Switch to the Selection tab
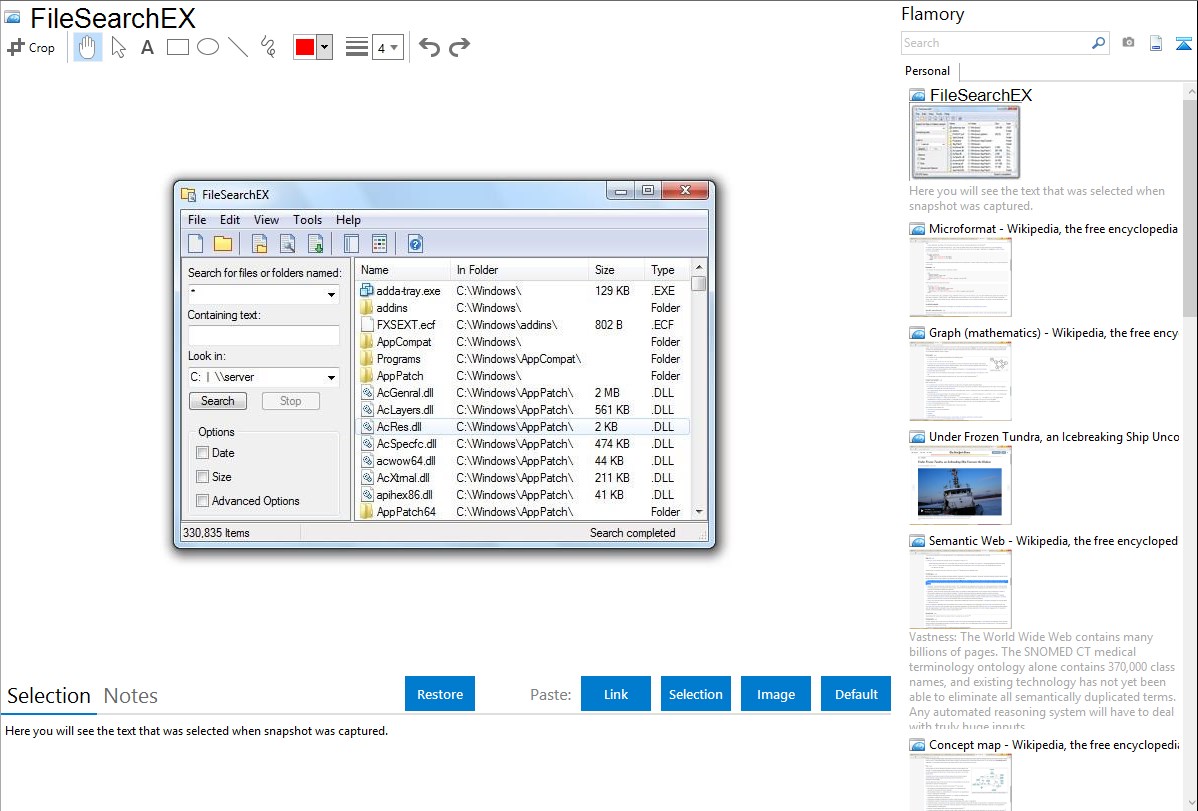Screen dimensions: 1198x811 click(49, 696)
